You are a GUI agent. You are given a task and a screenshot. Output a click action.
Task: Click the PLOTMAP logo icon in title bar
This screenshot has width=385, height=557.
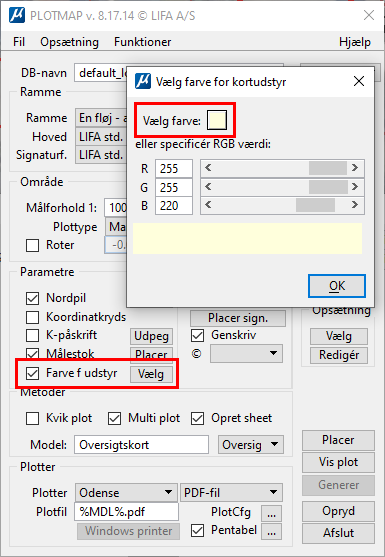[x=17, y=16]
